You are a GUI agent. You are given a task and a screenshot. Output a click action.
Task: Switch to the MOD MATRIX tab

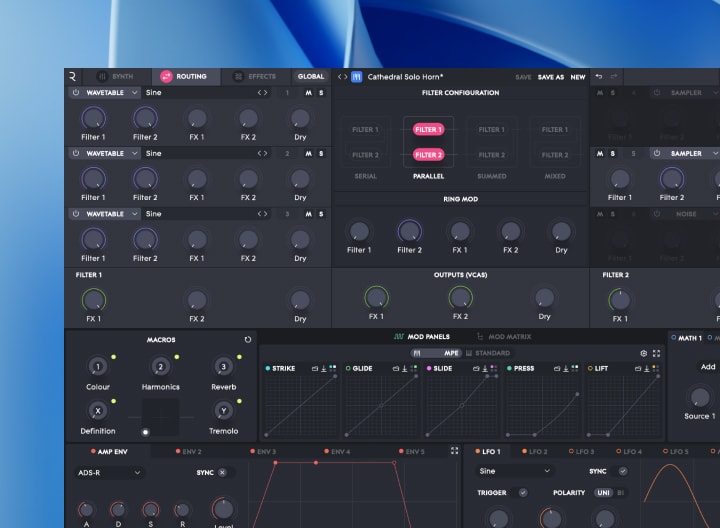[504, 337]
